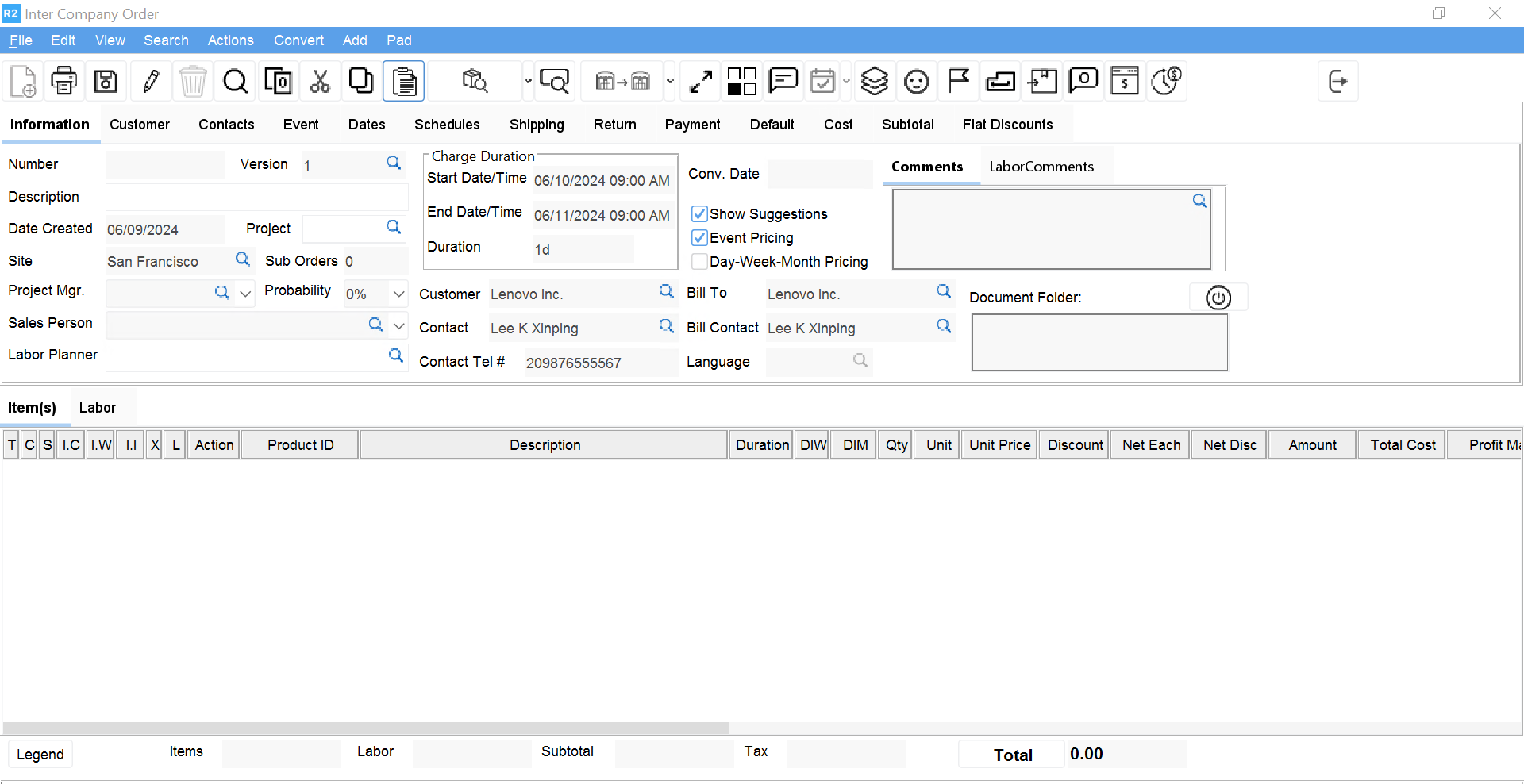
Task: Enable Day-Week-Month Pricing checkbox
Action: click(699, 262)
